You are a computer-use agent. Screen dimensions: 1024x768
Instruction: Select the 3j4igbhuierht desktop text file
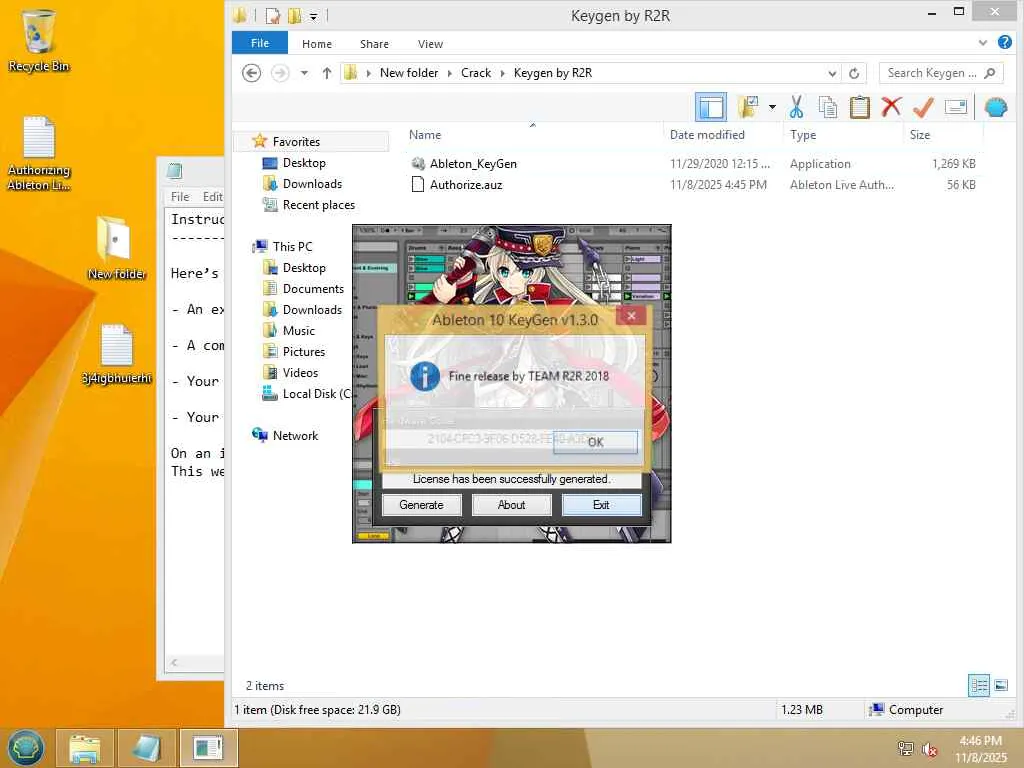point(117,355)
